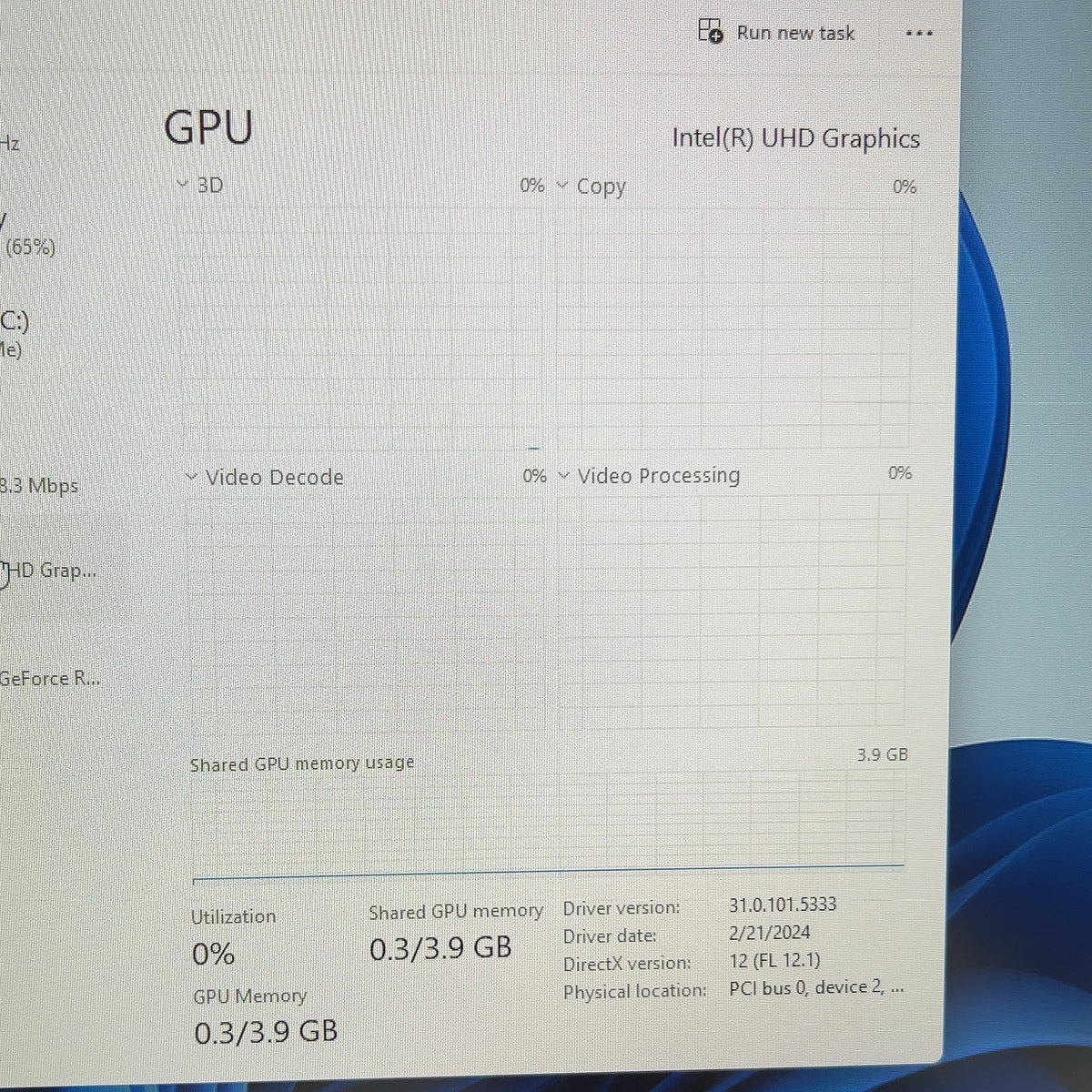Click DirectX version 12 (FL 12.1)

[774, 960]
